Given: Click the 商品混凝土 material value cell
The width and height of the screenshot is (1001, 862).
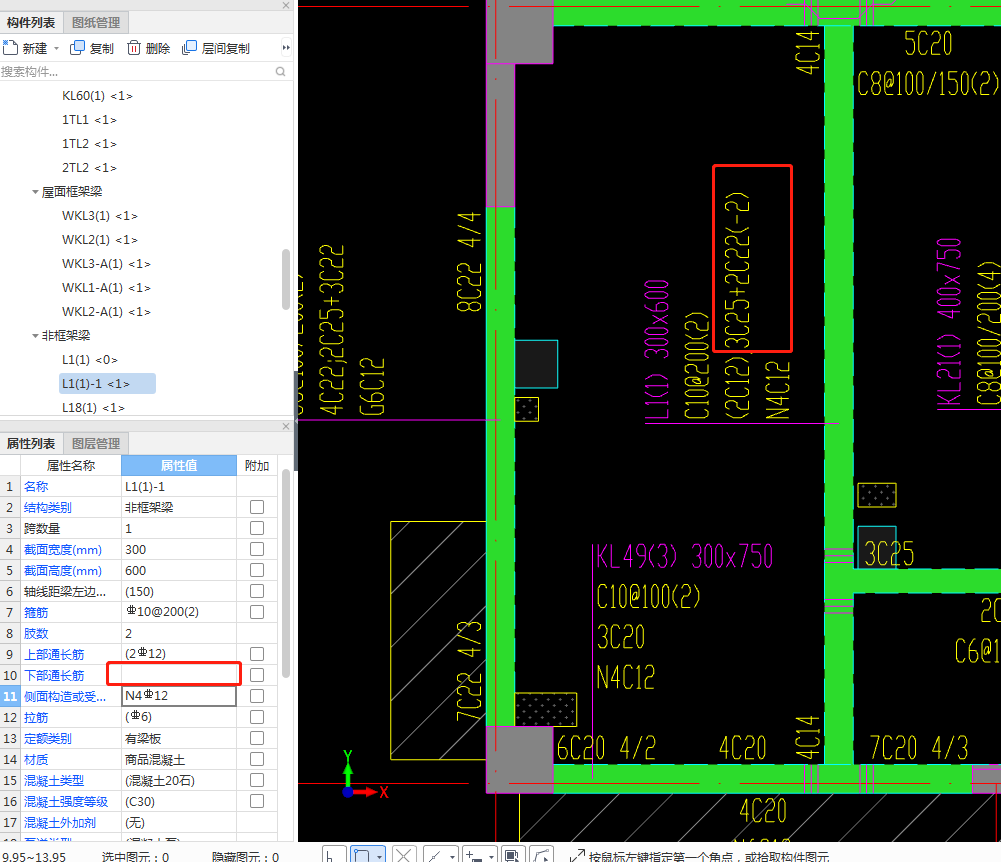Looking at the screenshot, I should [179, 759].
